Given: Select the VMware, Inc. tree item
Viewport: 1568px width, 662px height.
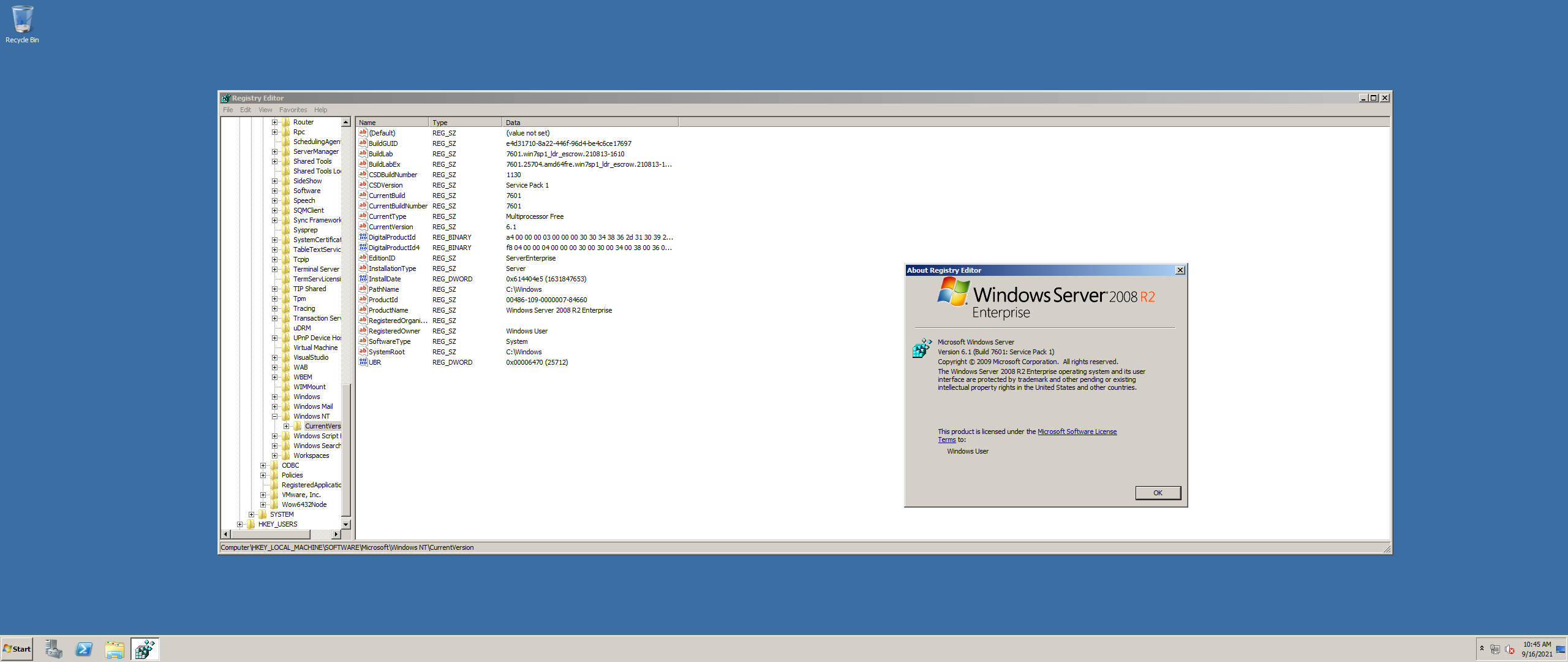Looking at the screenshot, I should [x=301, y=495].
